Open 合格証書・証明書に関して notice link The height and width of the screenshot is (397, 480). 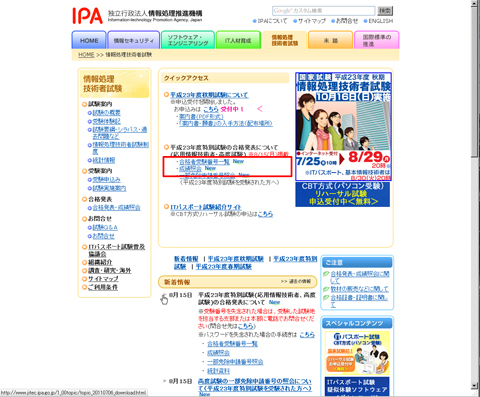pos(359,301)
